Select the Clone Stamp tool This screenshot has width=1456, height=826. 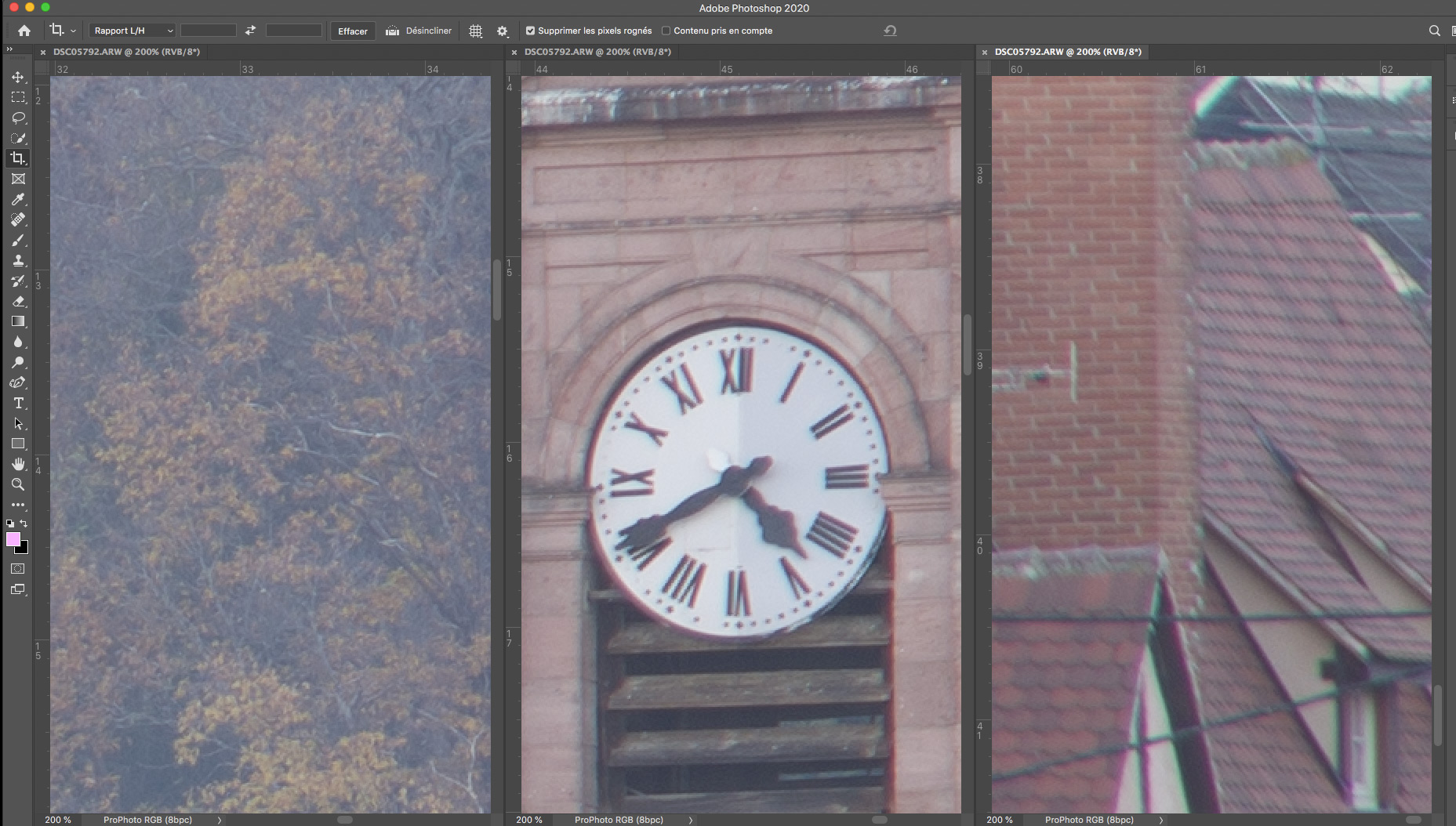[x=18, y=260]
